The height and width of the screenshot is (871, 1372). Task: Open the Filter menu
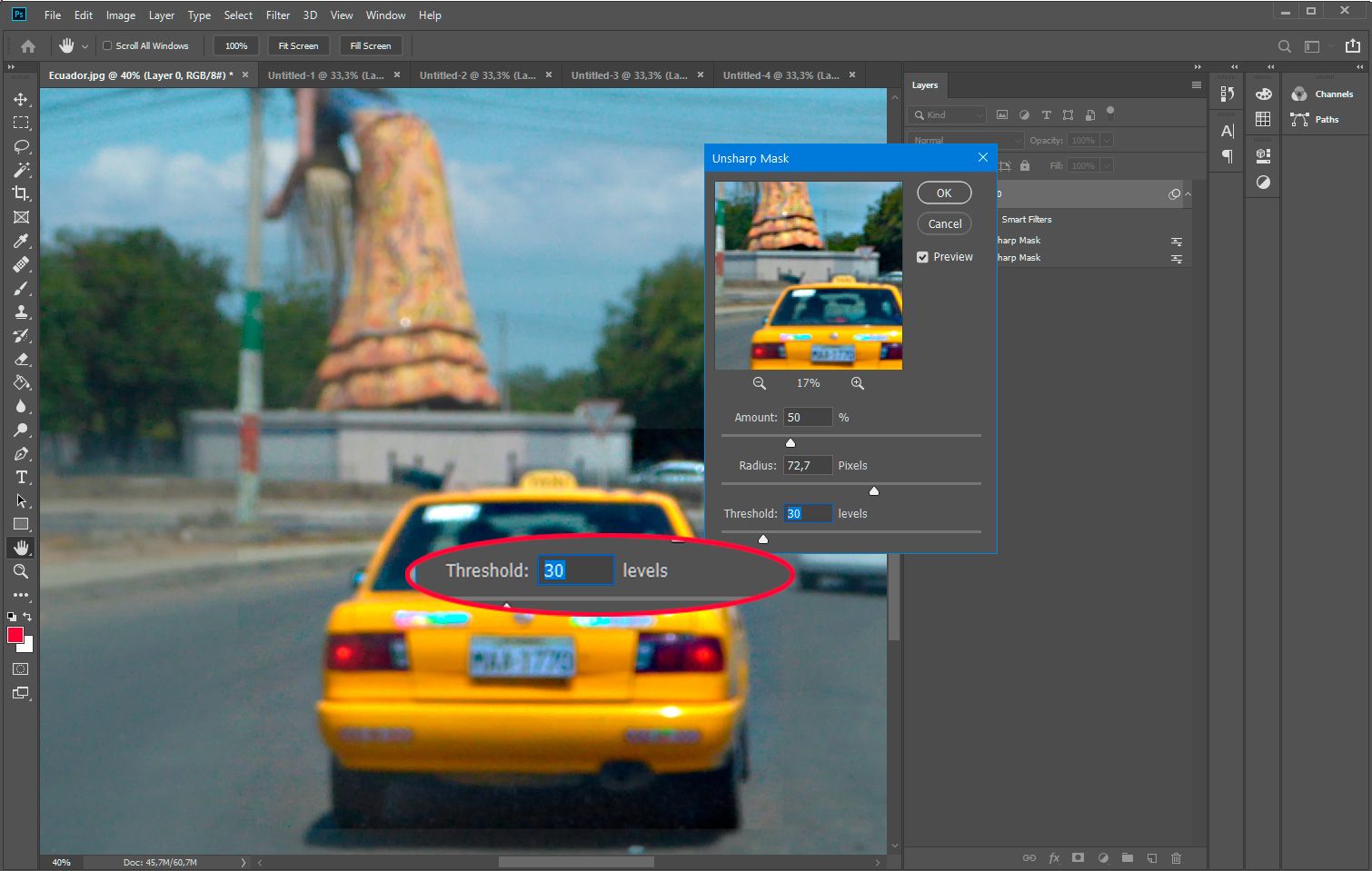click(x=277, y=15)
